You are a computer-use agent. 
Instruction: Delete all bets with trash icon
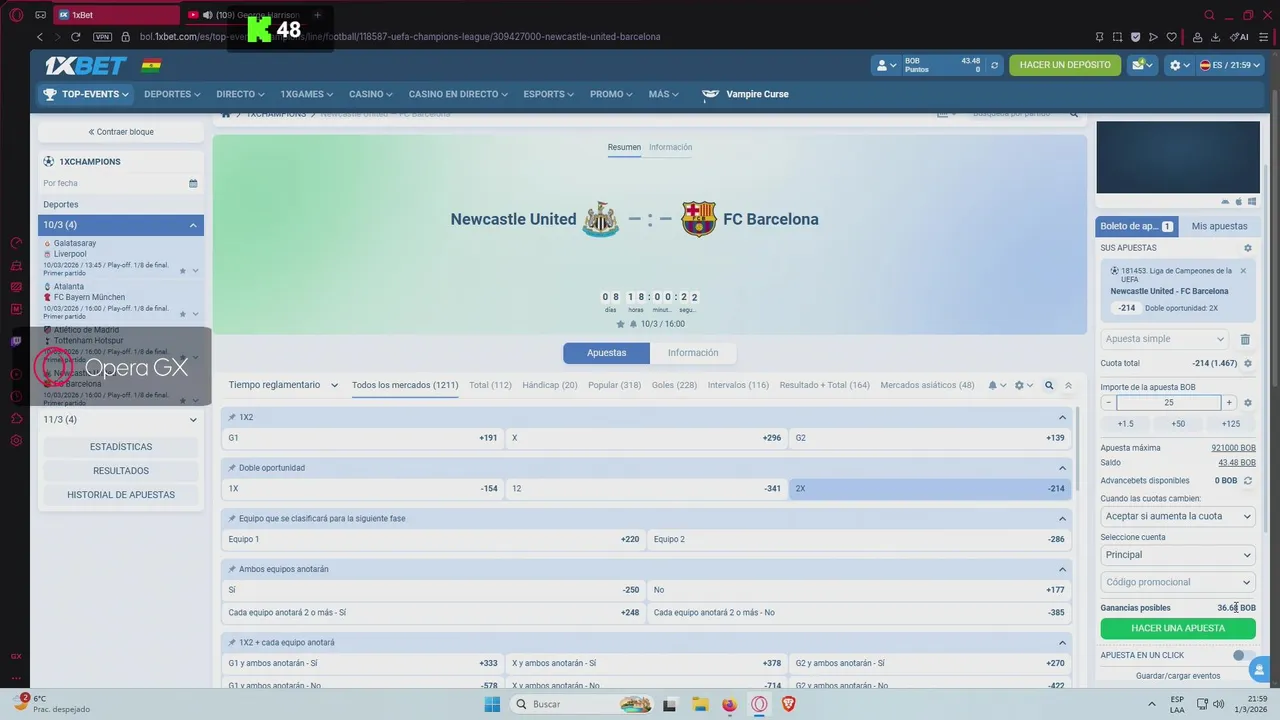tap(1245, 339)
